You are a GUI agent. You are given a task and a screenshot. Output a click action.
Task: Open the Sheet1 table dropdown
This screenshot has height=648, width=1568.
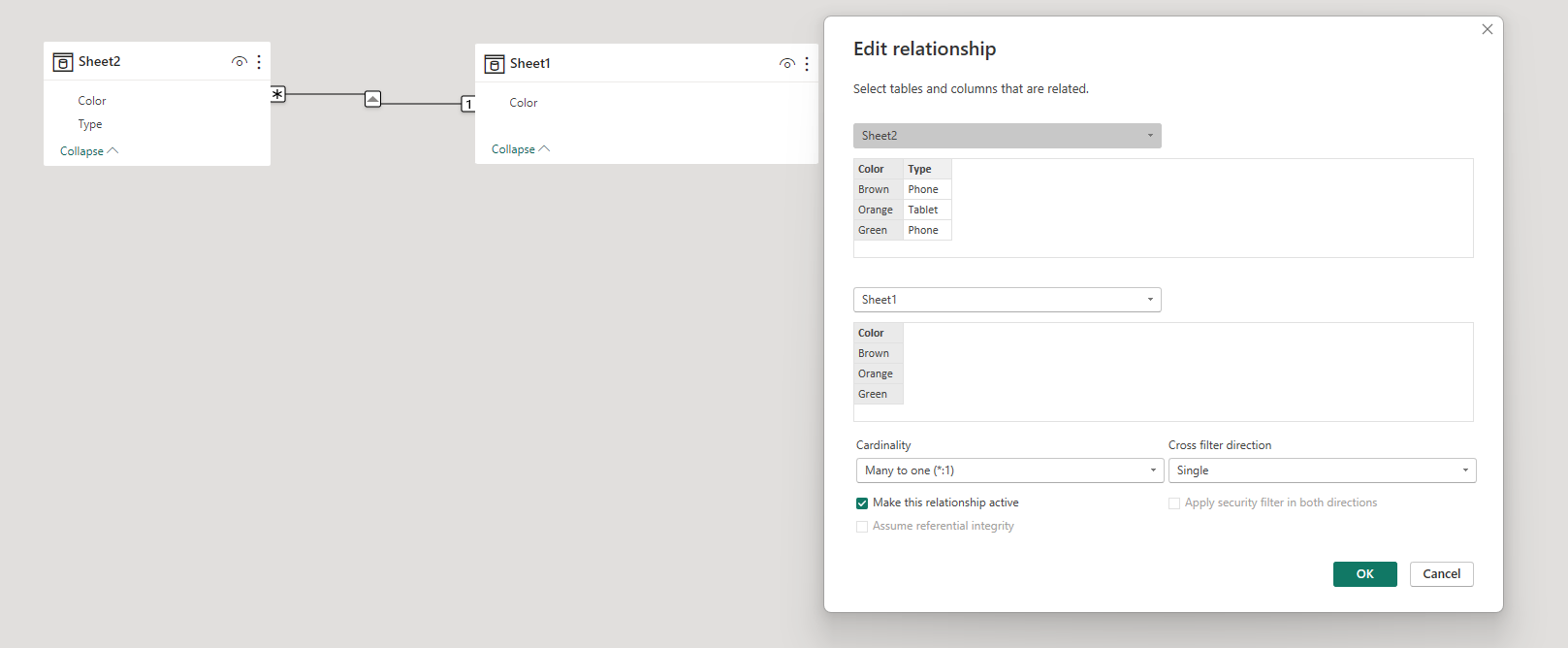pyautogui.click(x=1008, y=300)
